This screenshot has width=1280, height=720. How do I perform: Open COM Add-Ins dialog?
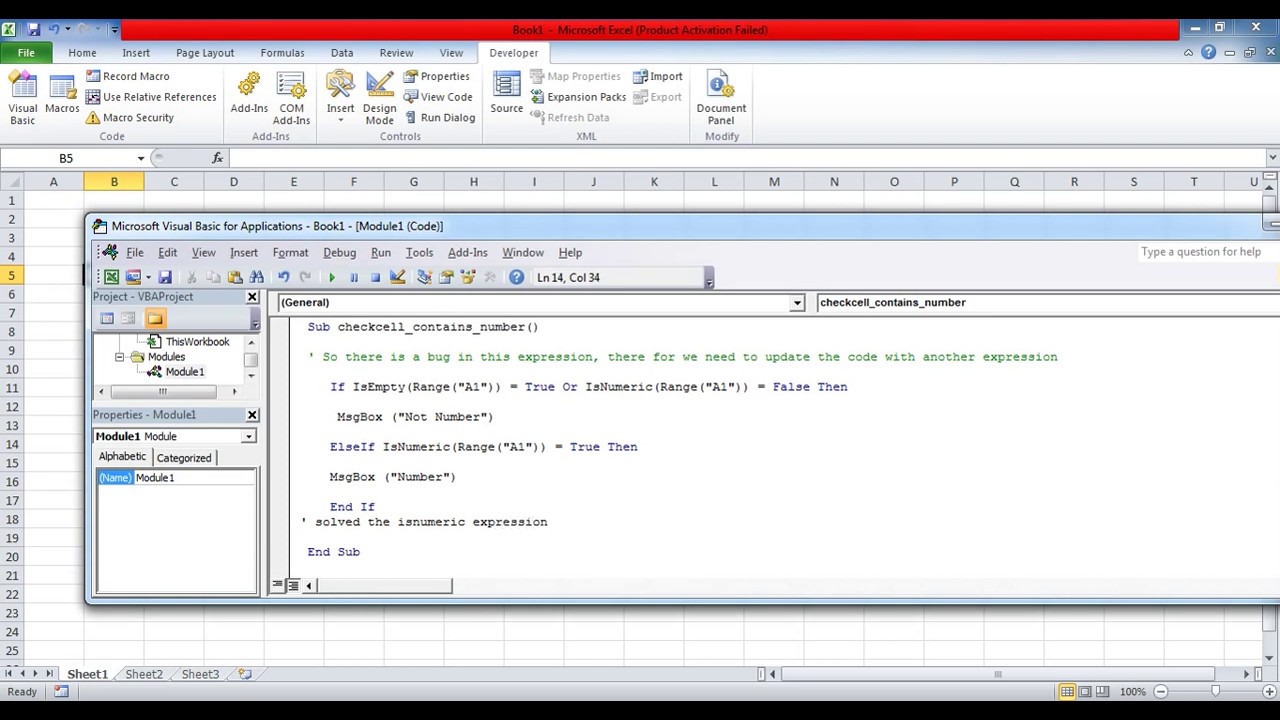291,98
